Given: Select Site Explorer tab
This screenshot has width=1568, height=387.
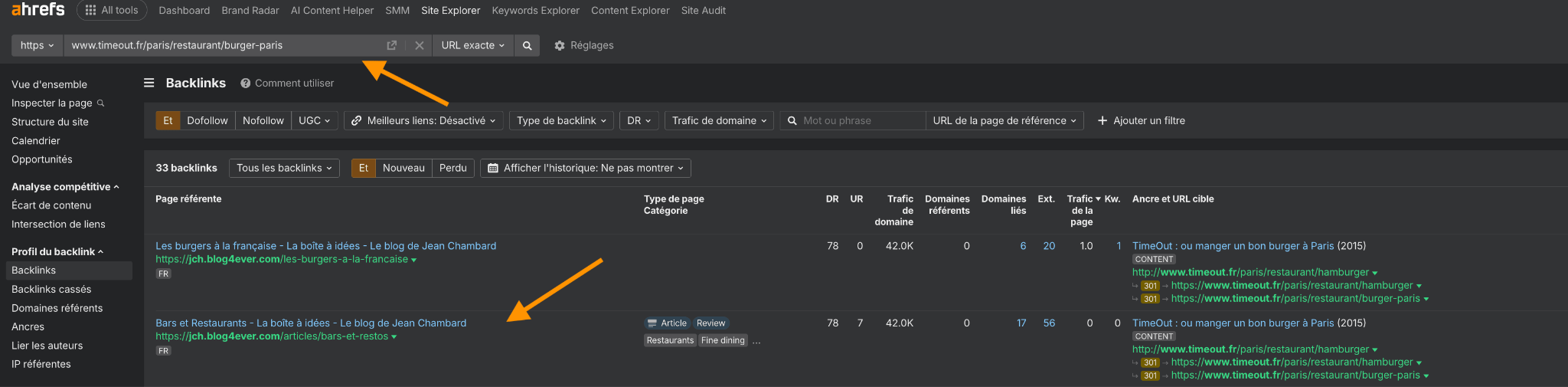Looking at the screenshot, I should tap(451, 11).
